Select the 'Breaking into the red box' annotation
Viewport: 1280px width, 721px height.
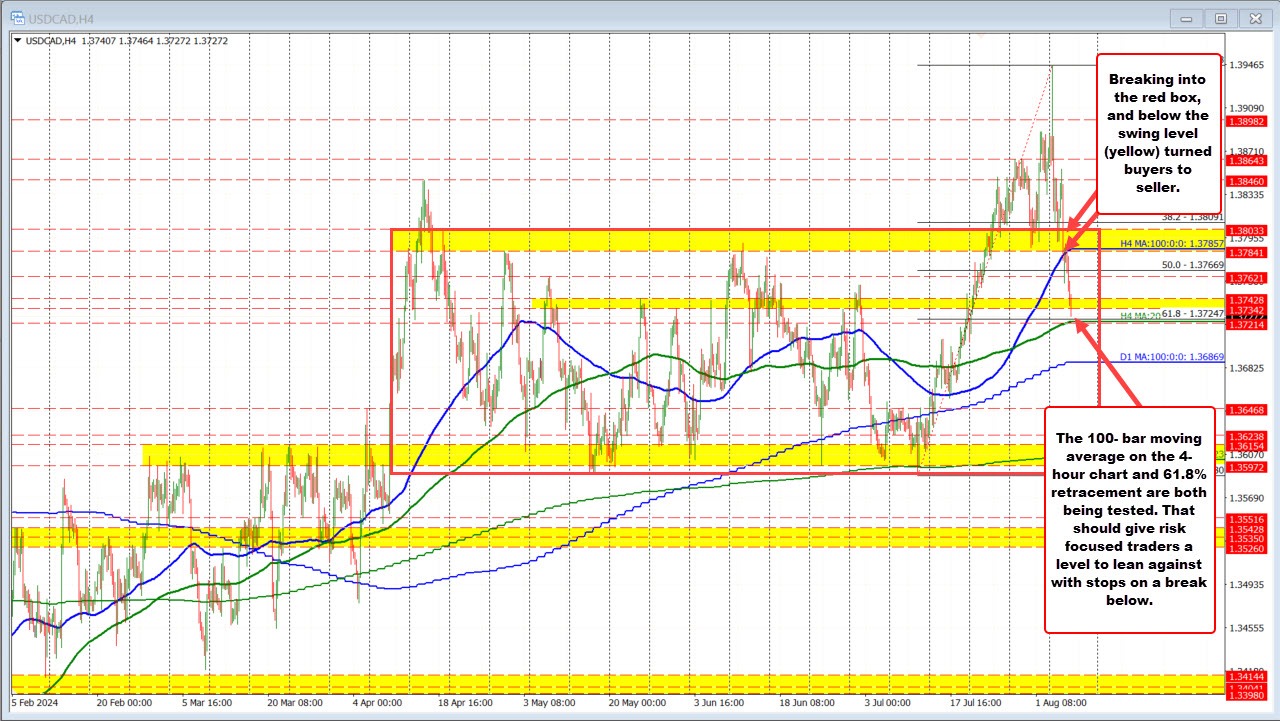pos(1159,133)
